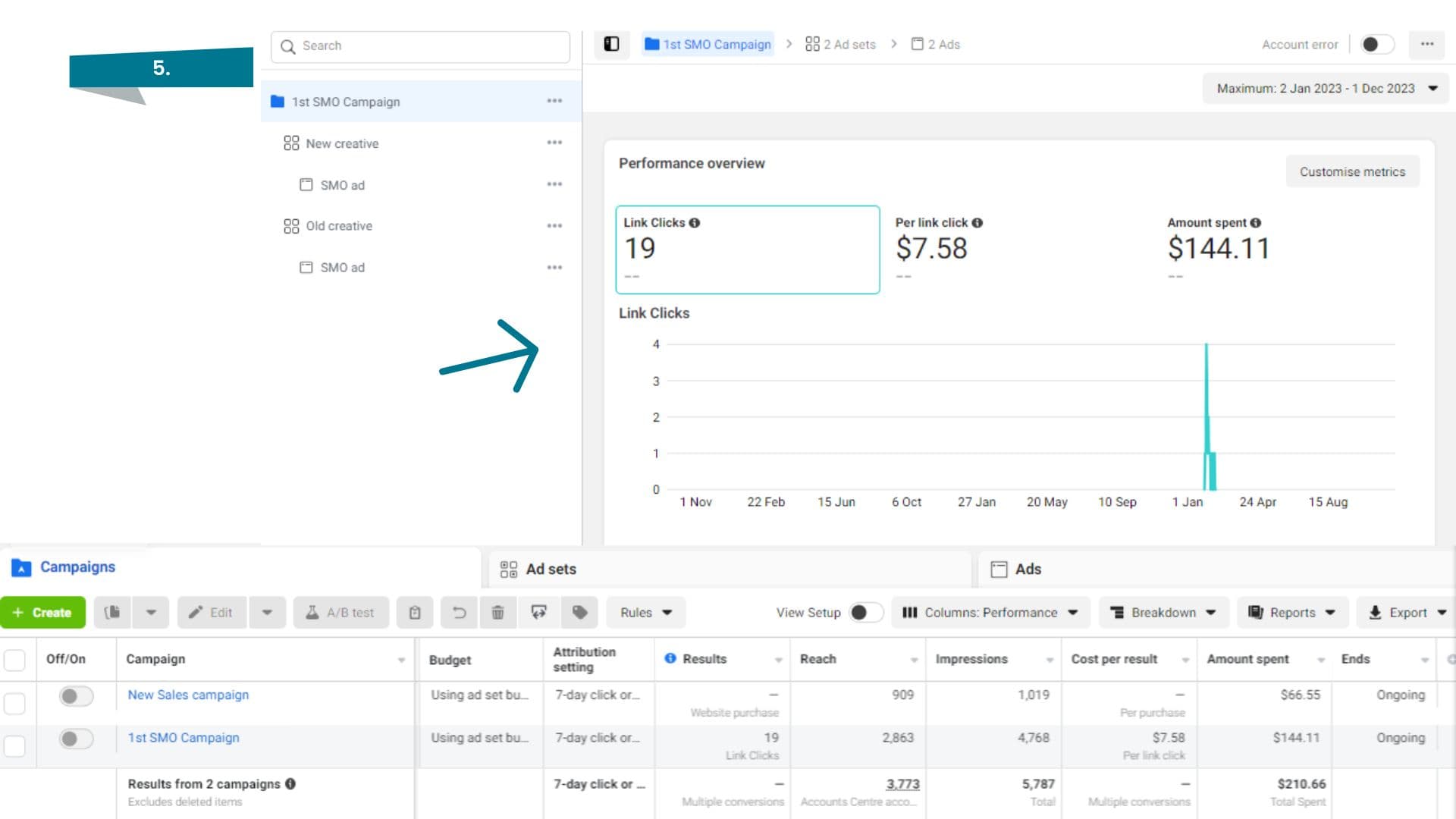1456x819 pixels.
Task: Open options for Old creative ad set
Action: pyautogui.click(x=554, y=226)
